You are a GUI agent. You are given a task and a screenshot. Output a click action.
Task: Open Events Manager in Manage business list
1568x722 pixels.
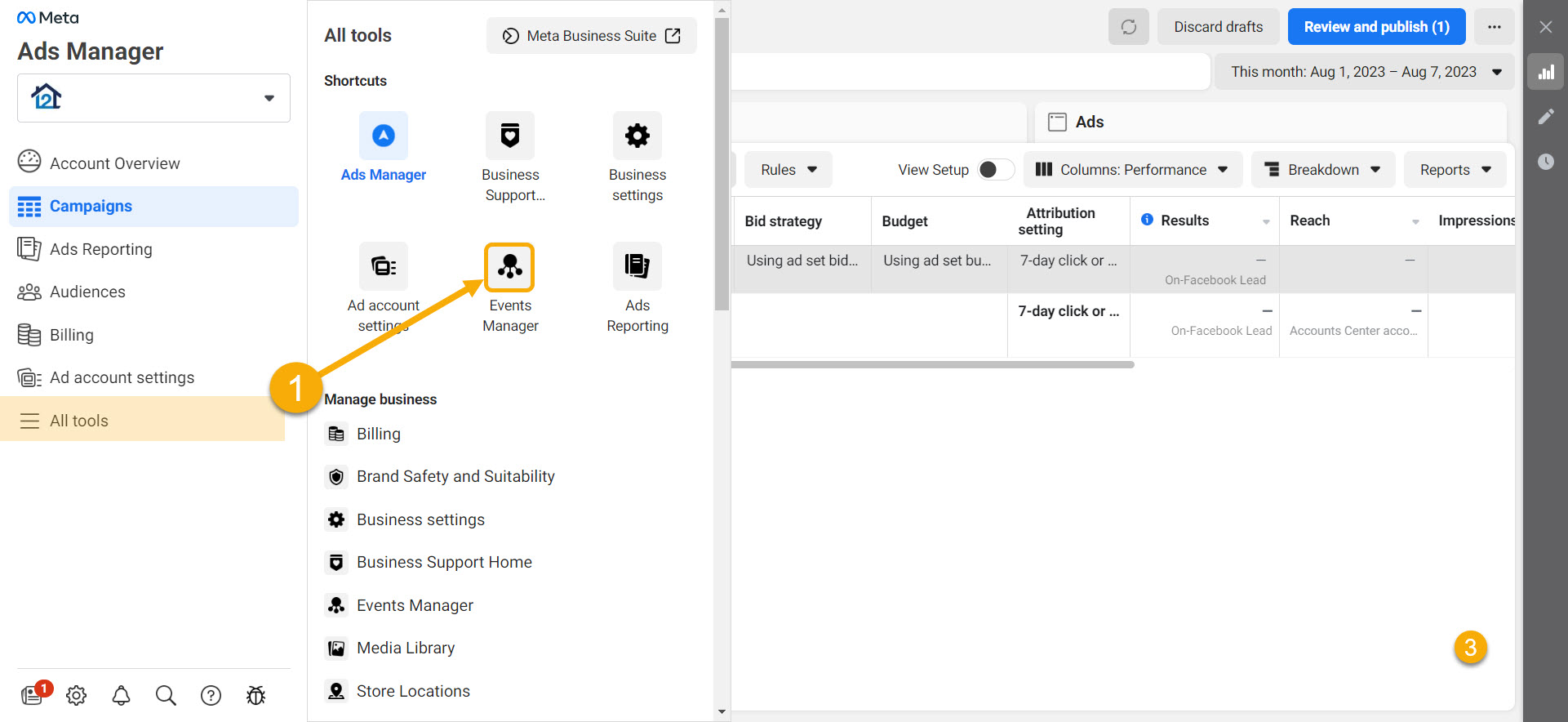[x=399, y=605]
